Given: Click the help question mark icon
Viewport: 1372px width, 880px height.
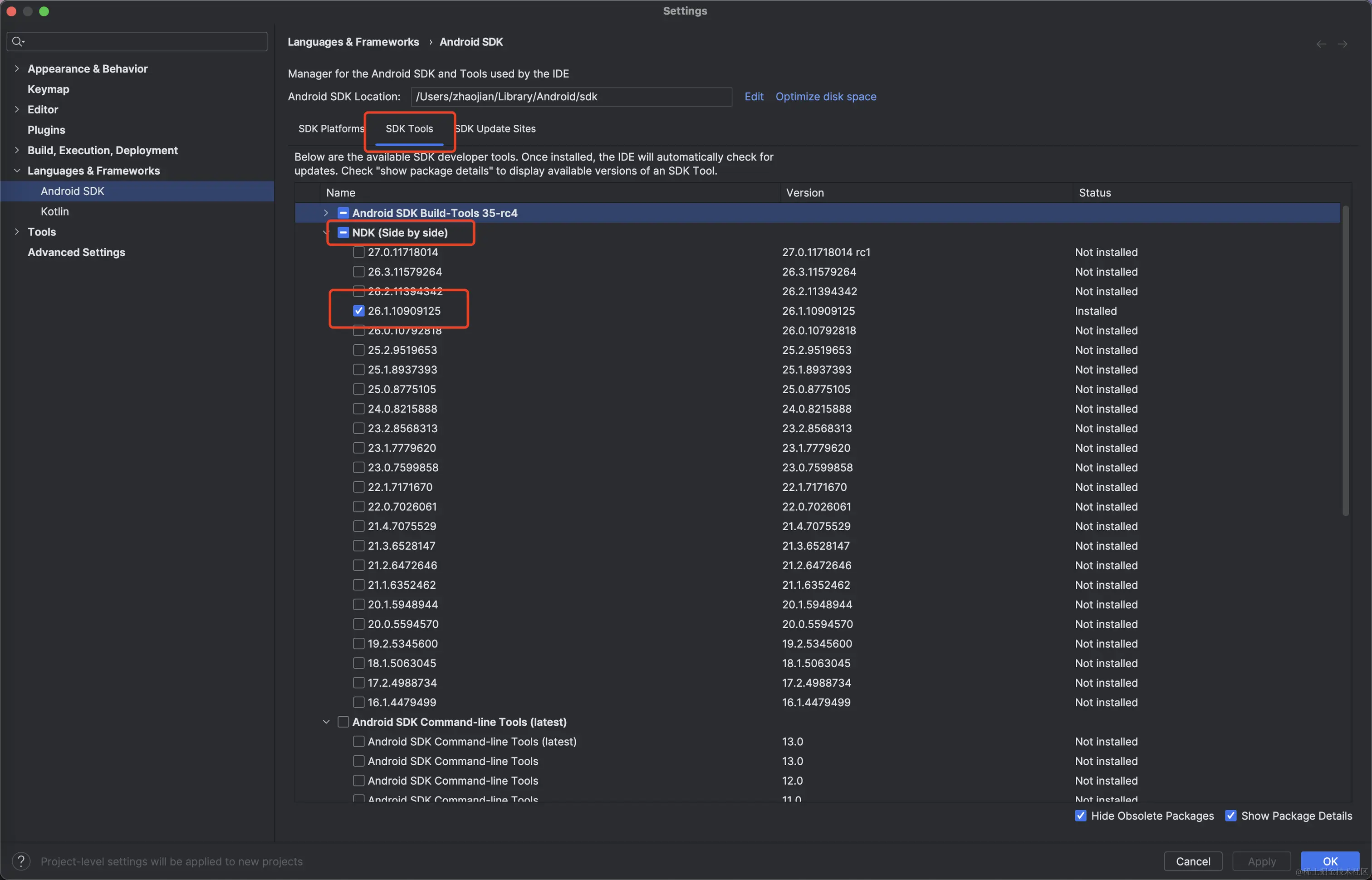Looking at the screenshot, I should click(21, 861).
